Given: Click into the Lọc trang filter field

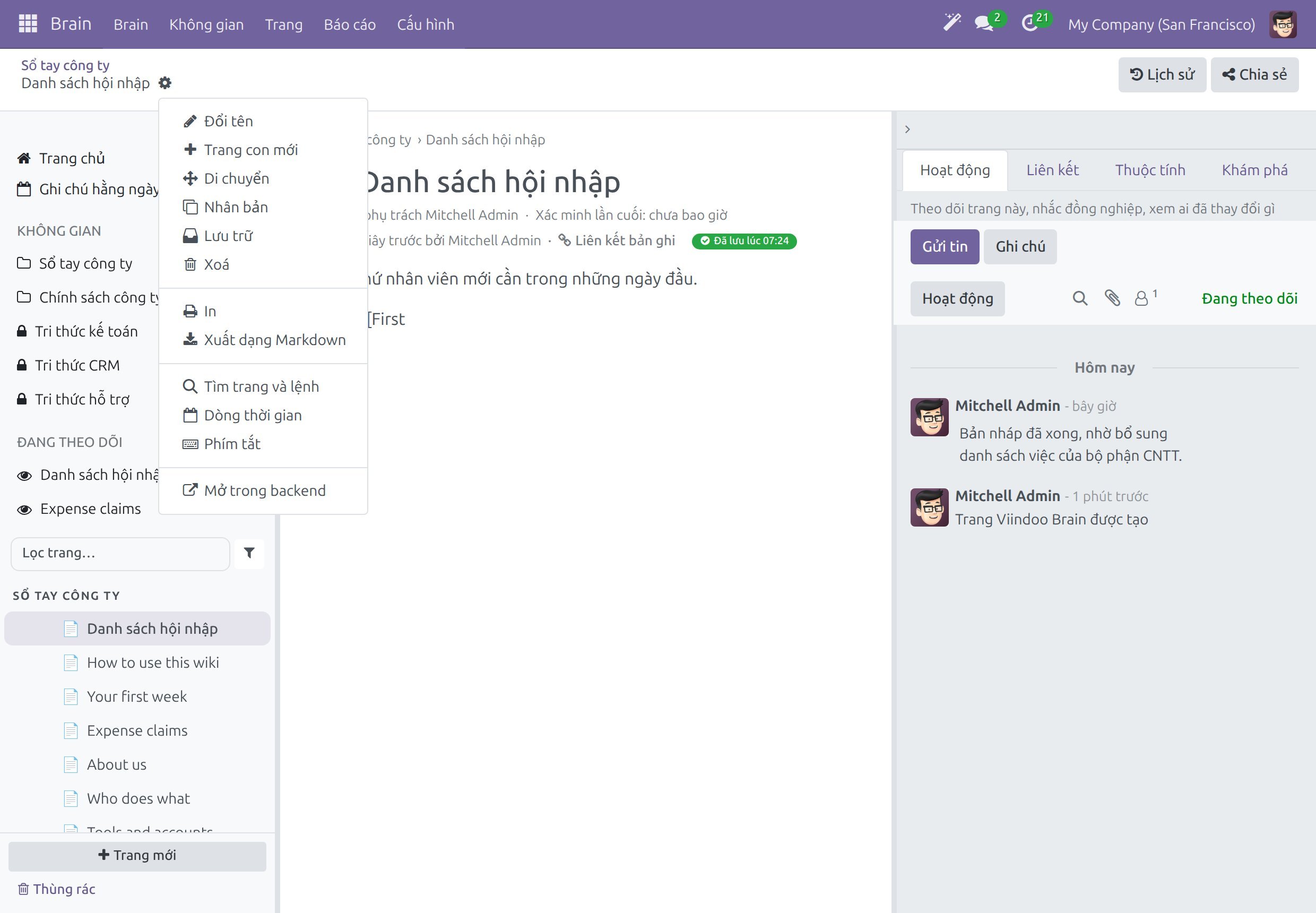Looking at the screenshot, I should click(x=120, y=553).
